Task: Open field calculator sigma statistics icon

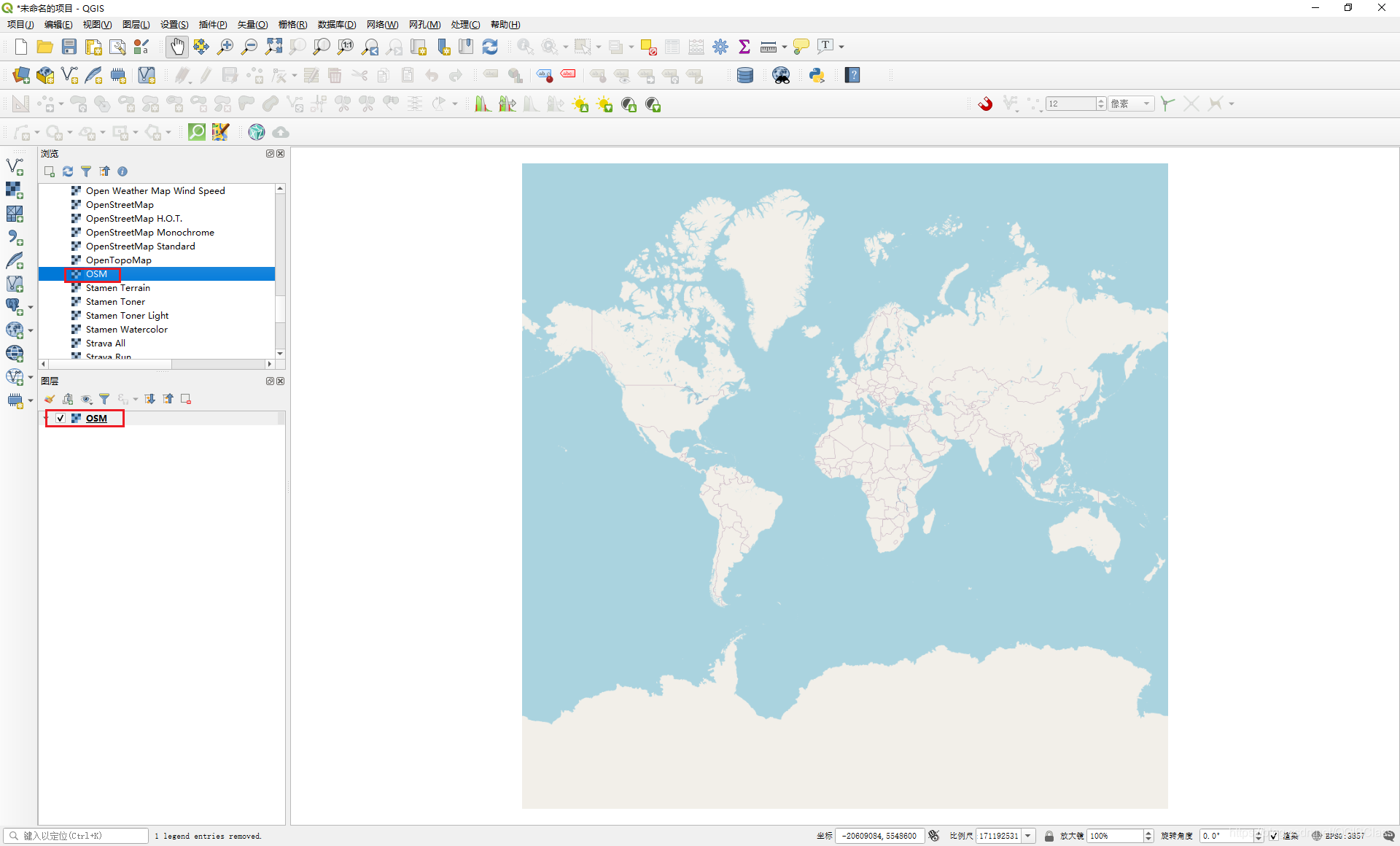Action: (744, 47)
